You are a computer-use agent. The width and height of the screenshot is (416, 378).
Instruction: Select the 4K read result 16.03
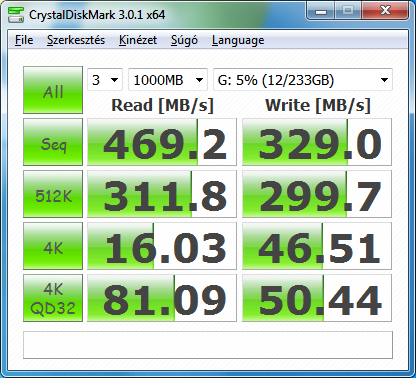pos(162,246)
